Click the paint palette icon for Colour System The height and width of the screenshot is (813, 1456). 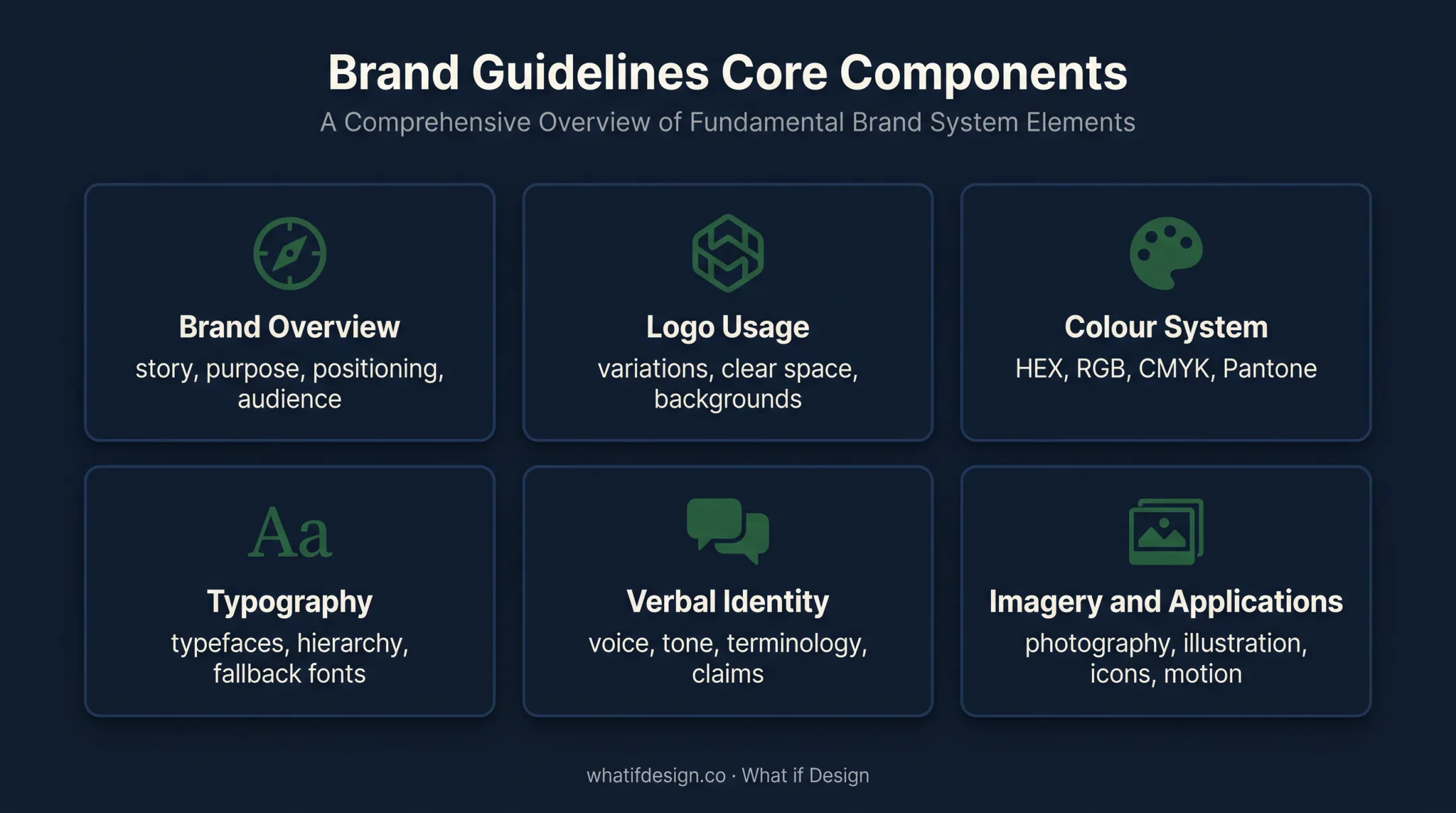pyautogui.click(x=1166, y=253)
